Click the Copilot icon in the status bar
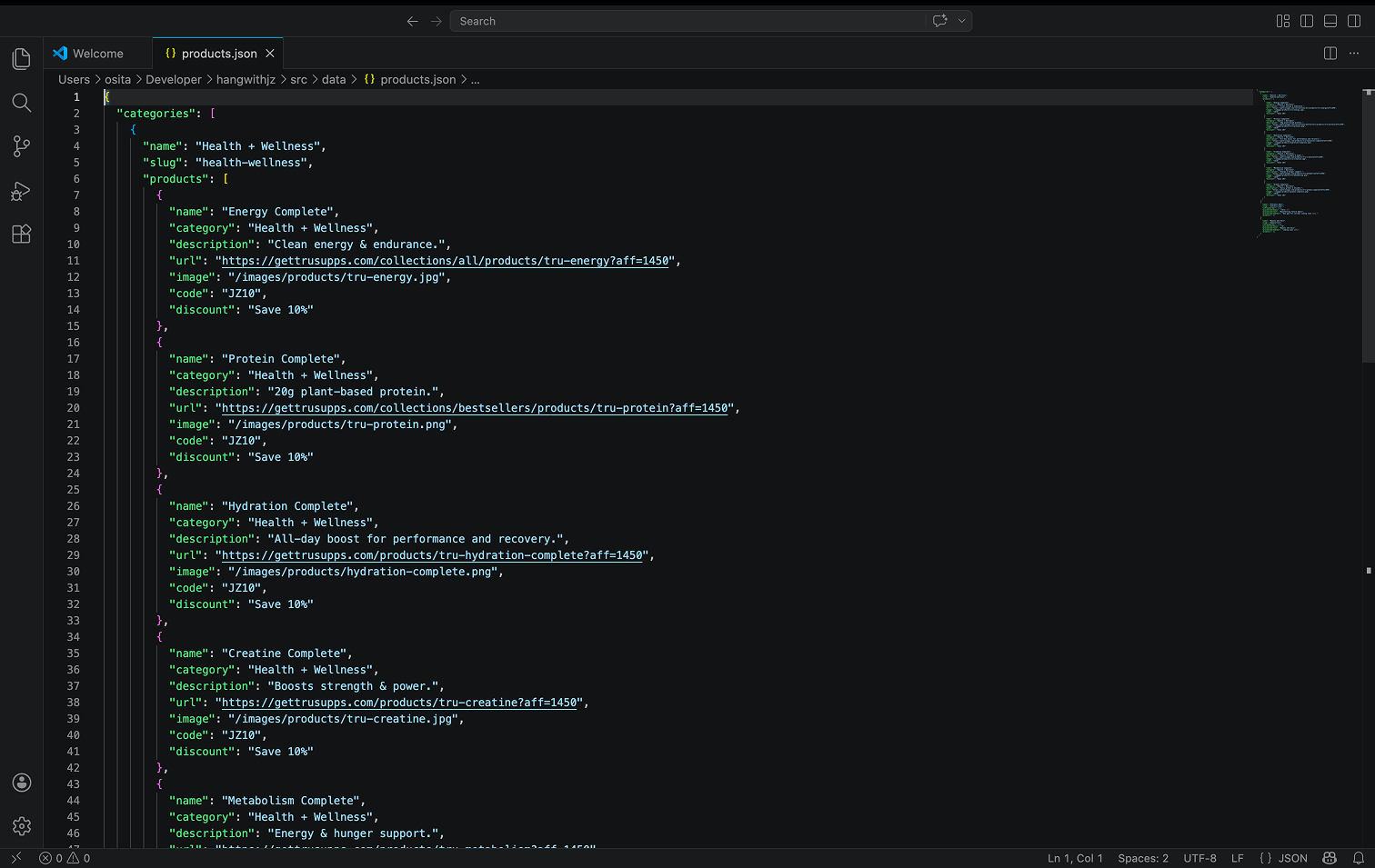Image resolution: width=1375 pixels, height=868 pixels. 1329,857
